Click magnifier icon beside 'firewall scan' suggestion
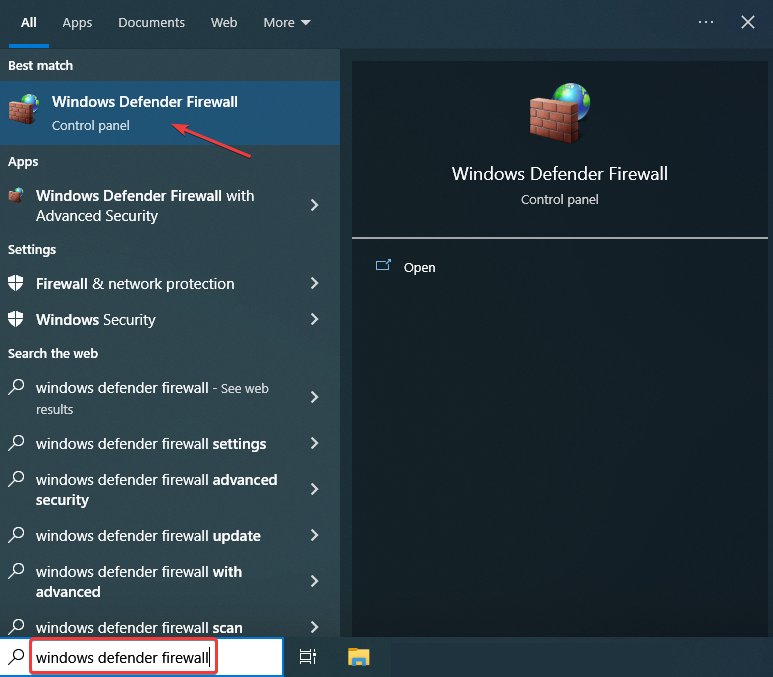 (16, 627)
